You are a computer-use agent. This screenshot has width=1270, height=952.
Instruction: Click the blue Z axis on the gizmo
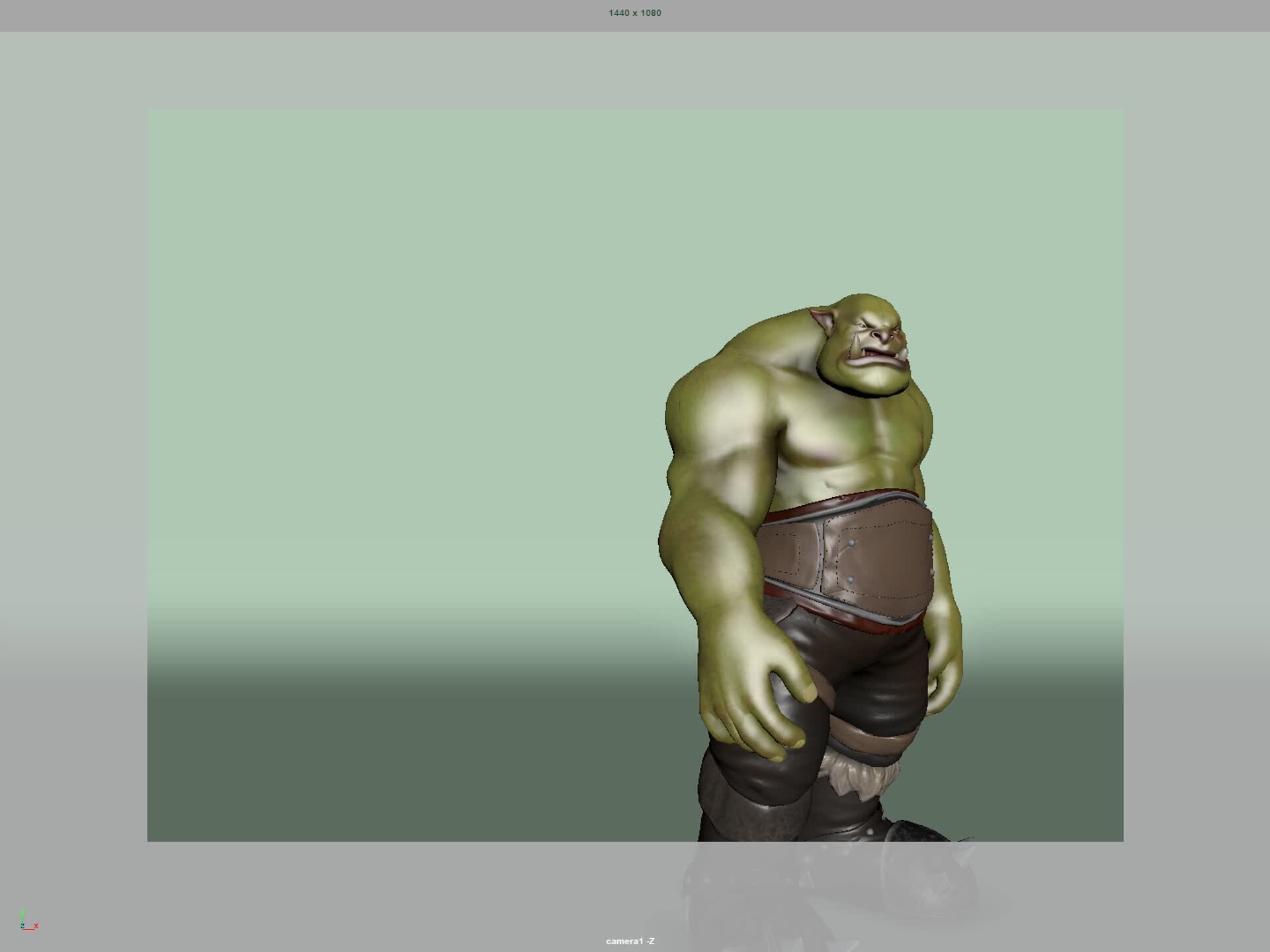(x=24, y=926)
